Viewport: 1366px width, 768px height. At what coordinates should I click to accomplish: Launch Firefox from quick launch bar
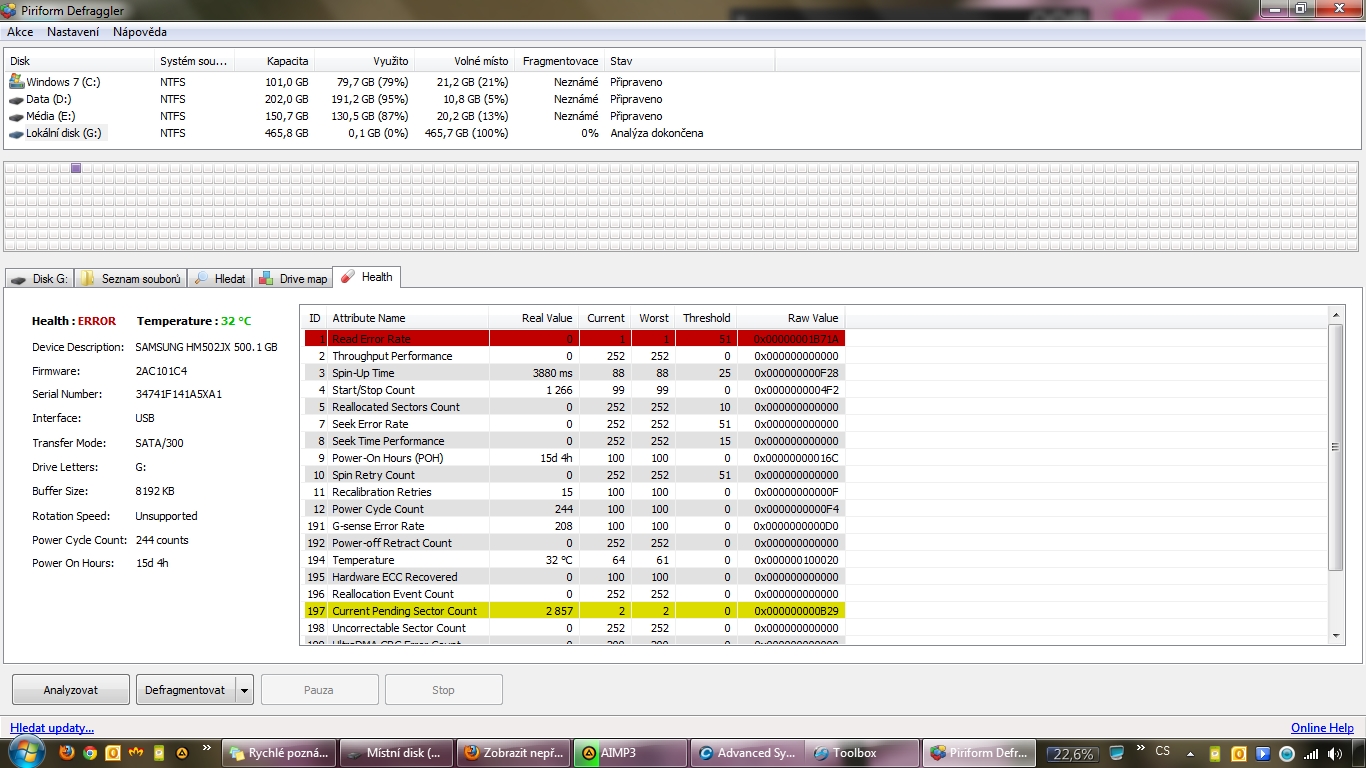coord(67,753)
